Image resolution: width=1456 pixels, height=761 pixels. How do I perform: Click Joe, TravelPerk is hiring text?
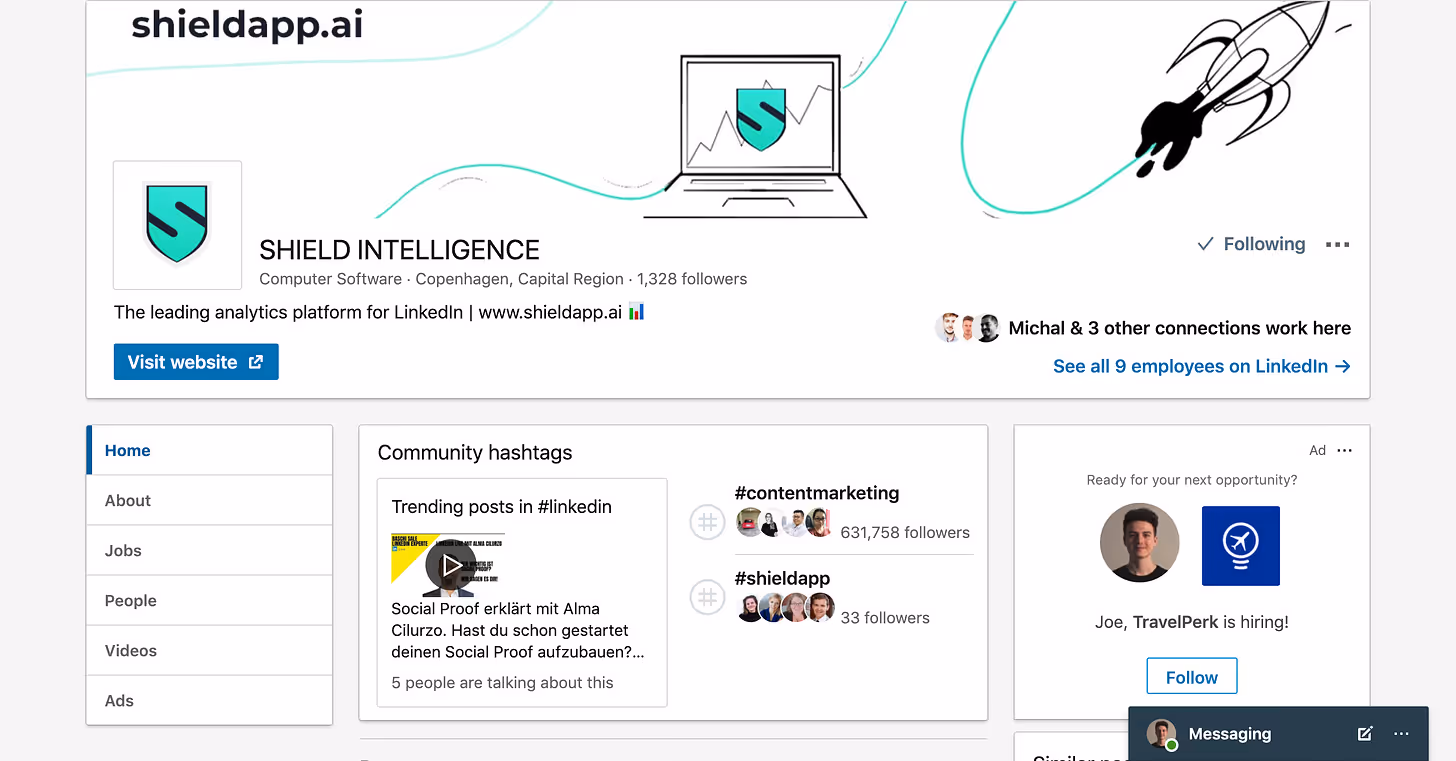[1192, 622]
